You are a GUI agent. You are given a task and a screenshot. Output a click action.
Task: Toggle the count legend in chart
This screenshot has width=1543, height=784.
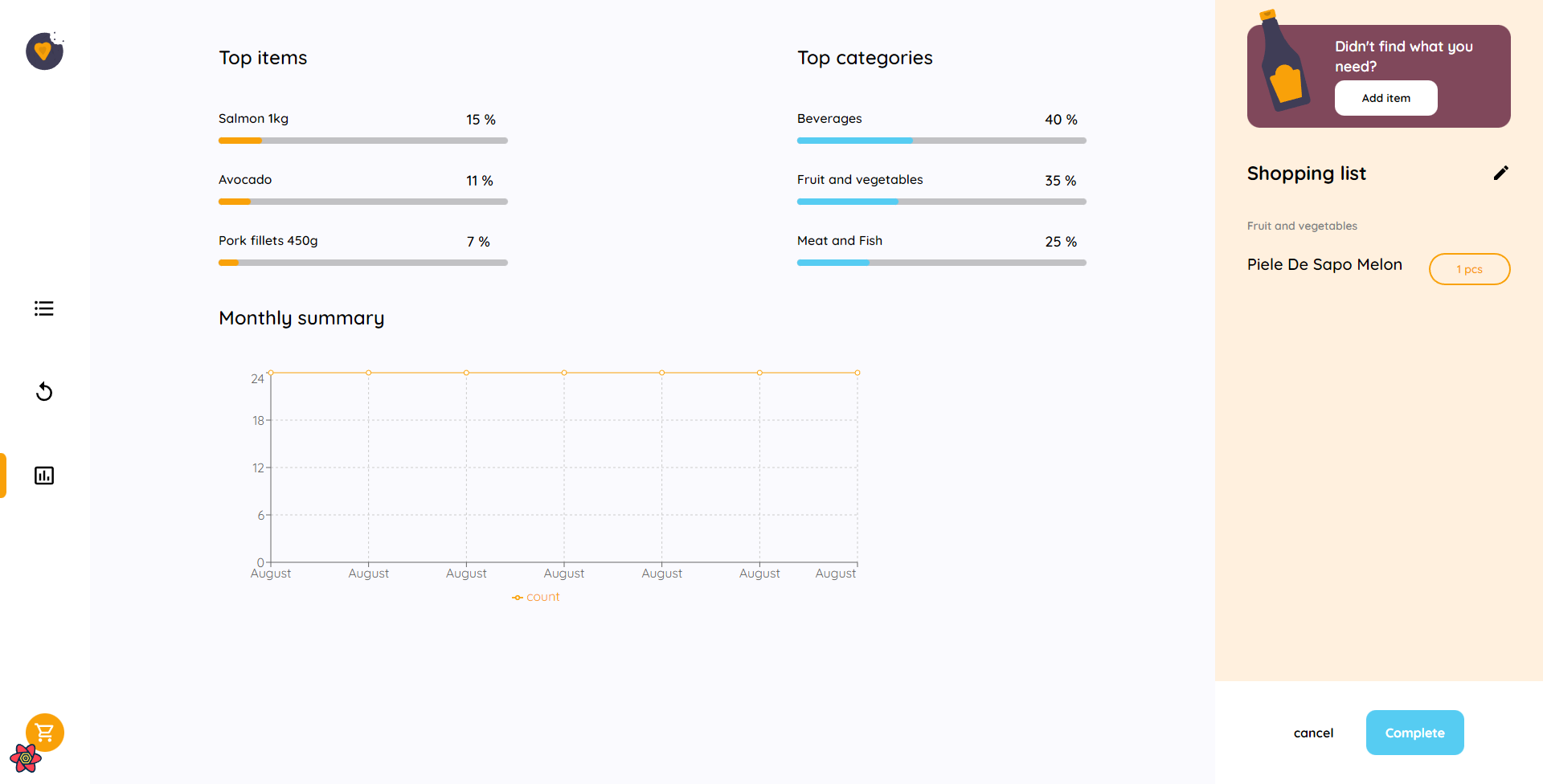pos(536,597)
